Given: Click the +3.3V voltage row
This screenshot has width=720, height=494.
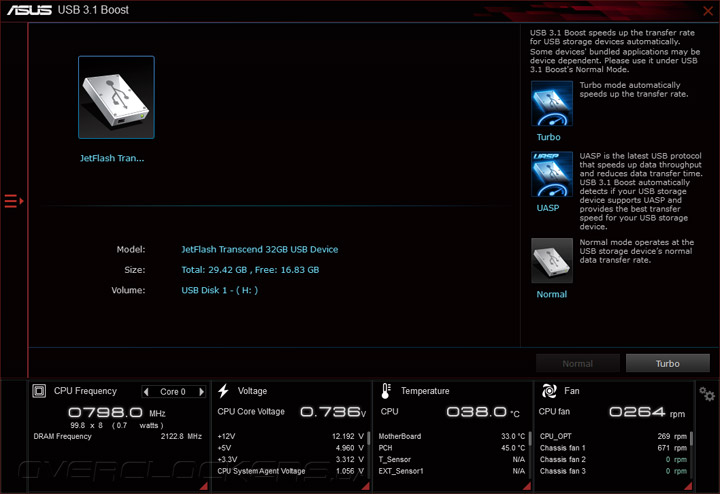Looking at the screenshot, I should (x=291, y=459).
